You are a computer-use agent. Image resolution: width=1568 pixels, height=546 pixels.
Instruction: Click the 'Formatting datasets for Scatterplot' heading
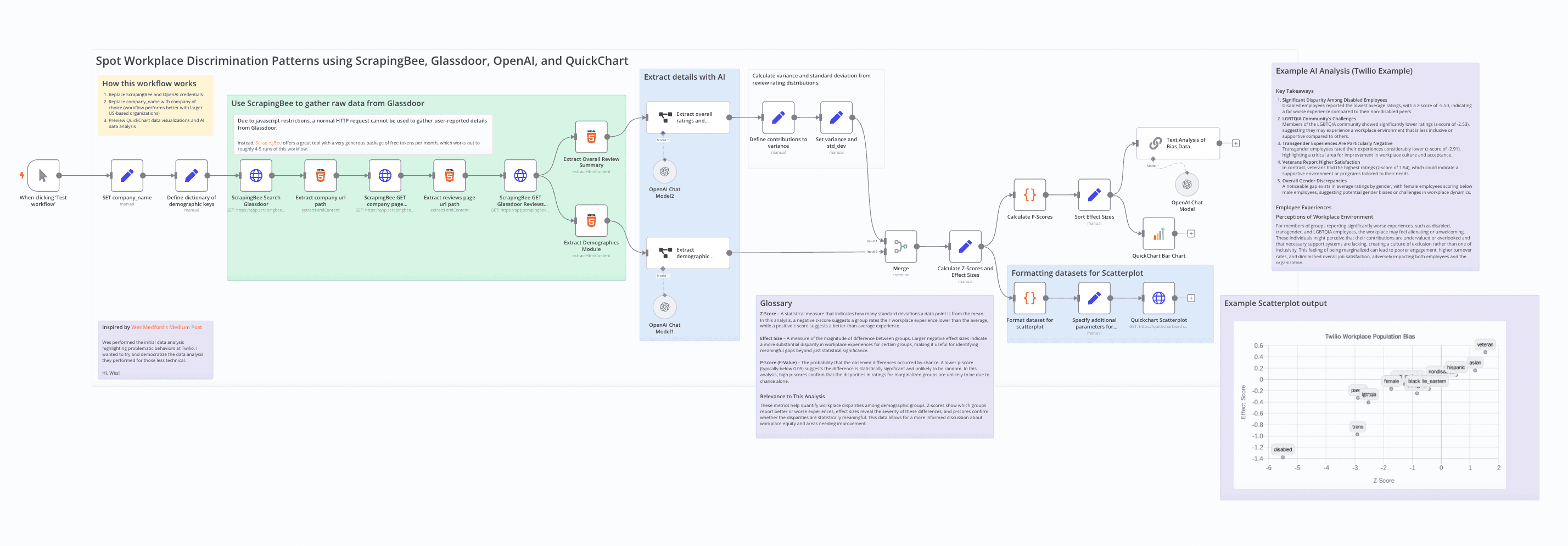click(x=1077, y=274)
